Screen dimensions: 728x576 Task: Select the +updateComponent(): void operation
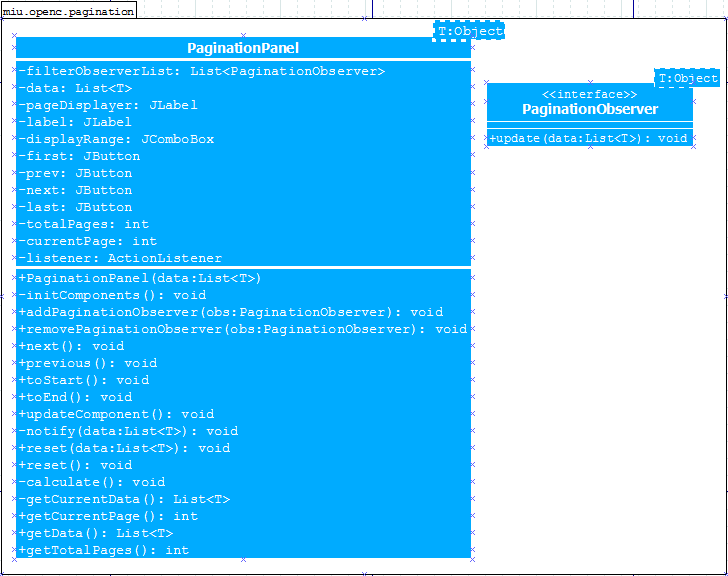point(116,414)
